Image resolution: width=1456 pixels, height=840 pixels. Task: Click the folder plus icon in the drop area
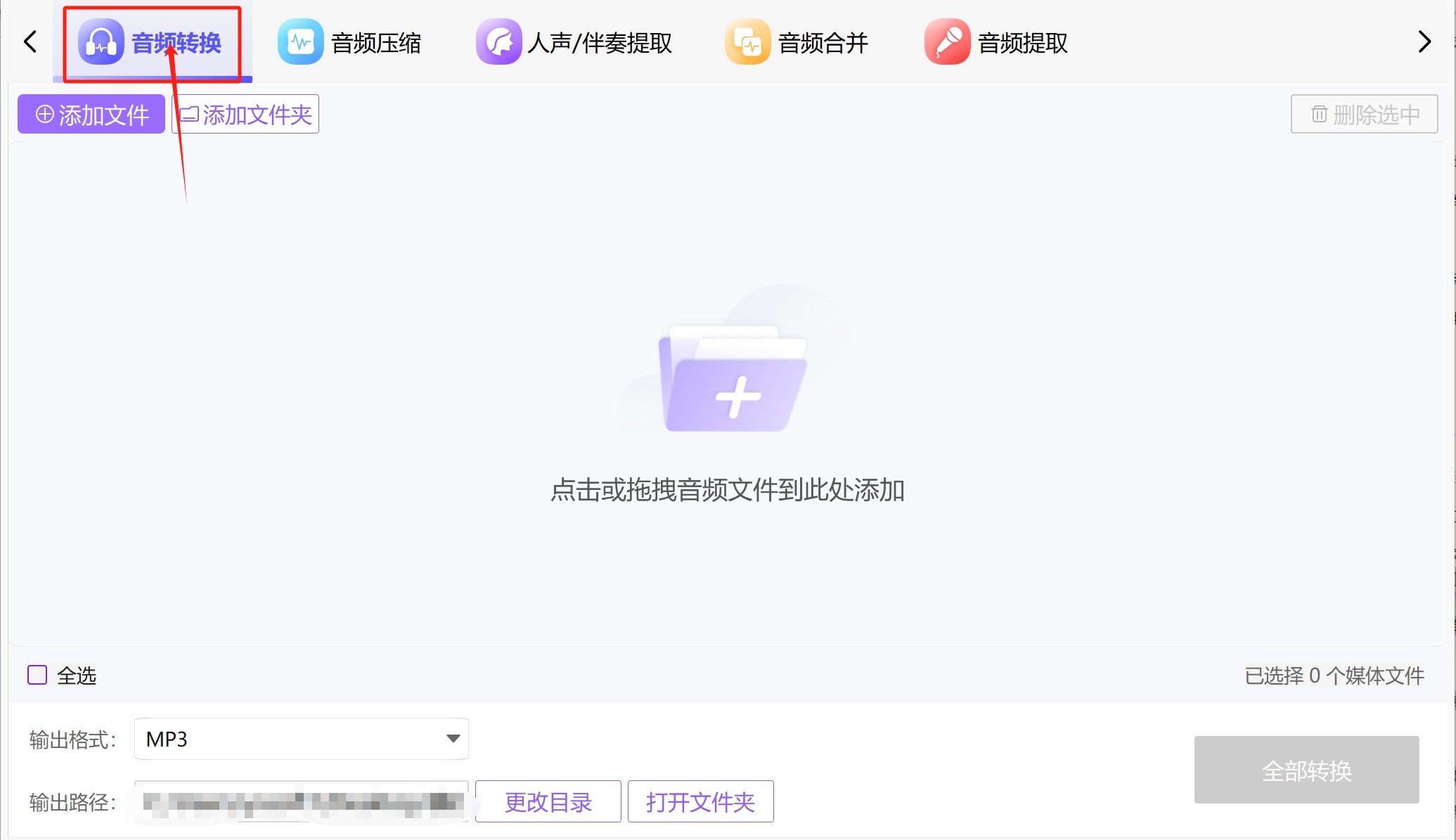733,383
